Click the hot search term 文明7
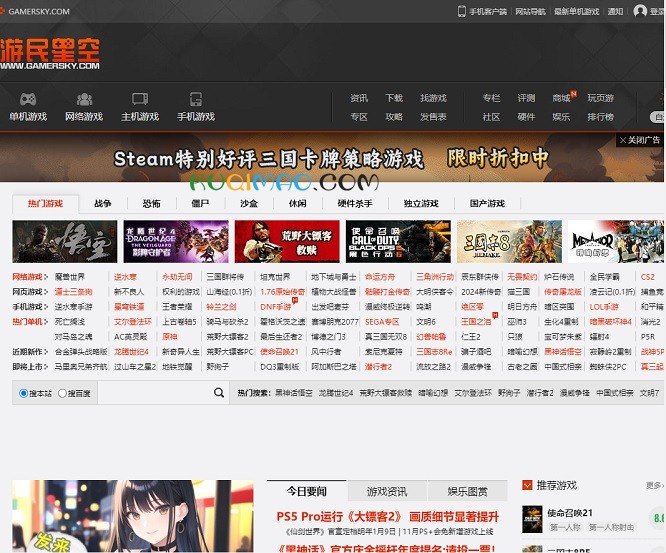This screenshot has height=553, width=666. 649,393
